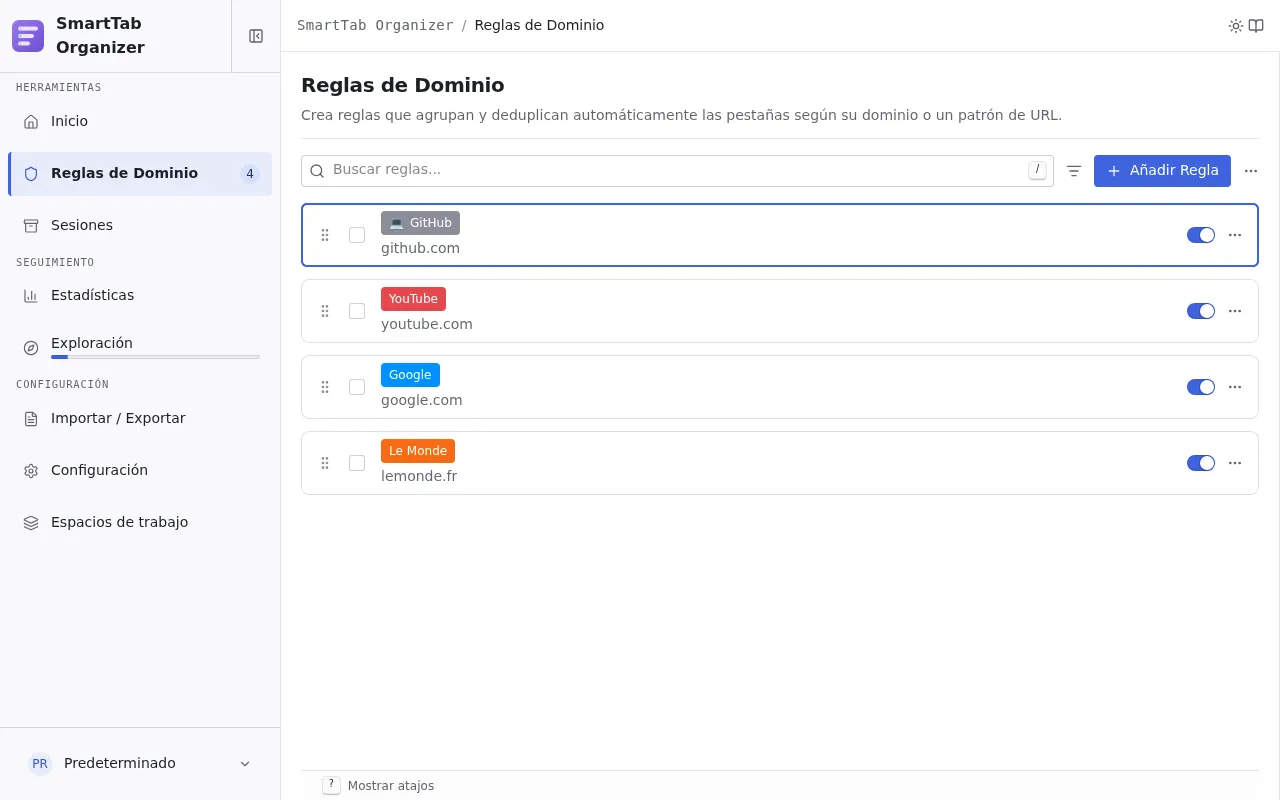Click the SmartTab Organizer logo icon
The width and height of the screenshot is (1280, 800).
[x=28, y=36]
